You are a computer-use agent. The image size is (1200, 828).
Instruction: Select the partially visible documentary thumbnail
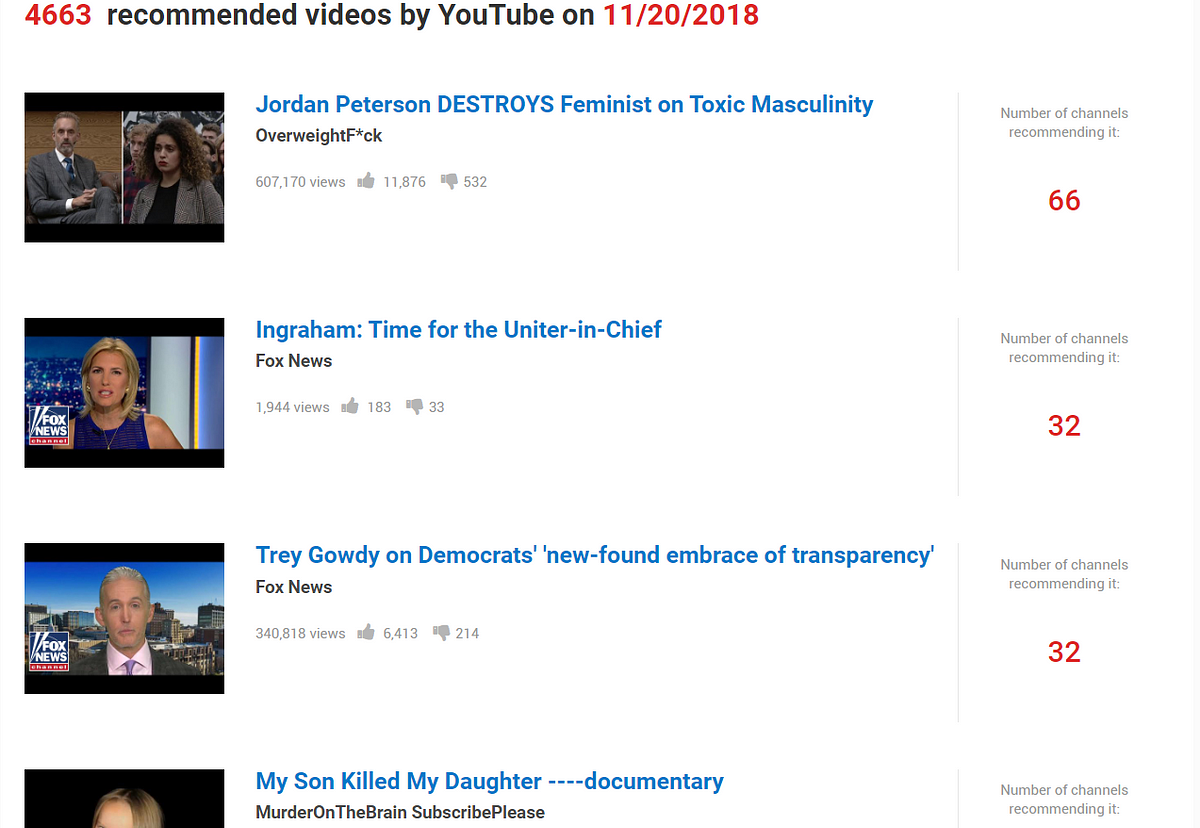tap(124, 798)
